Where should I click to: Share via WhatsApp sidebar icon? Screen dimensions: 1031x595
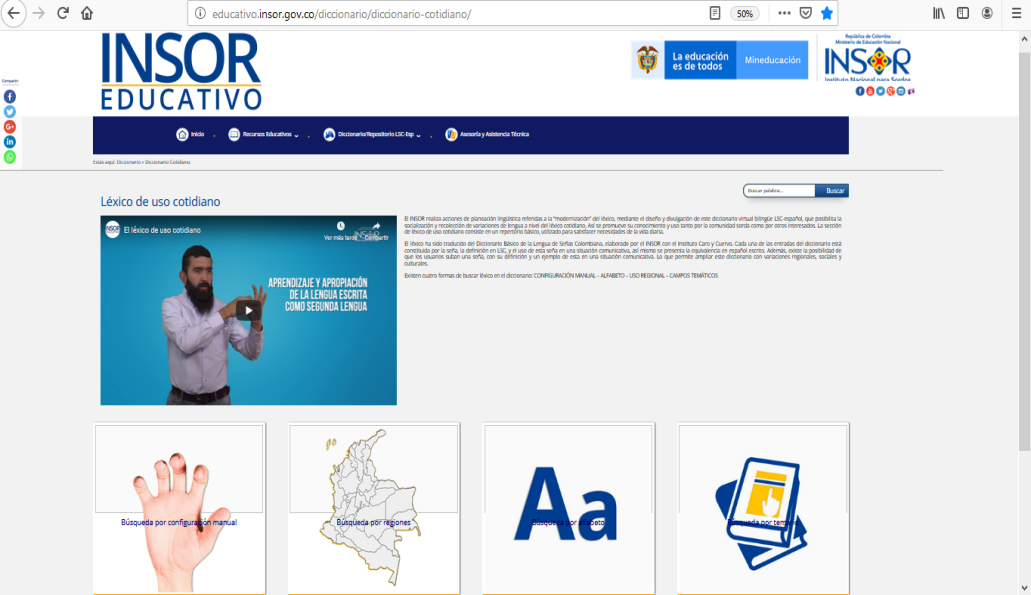tap(10, 157)
